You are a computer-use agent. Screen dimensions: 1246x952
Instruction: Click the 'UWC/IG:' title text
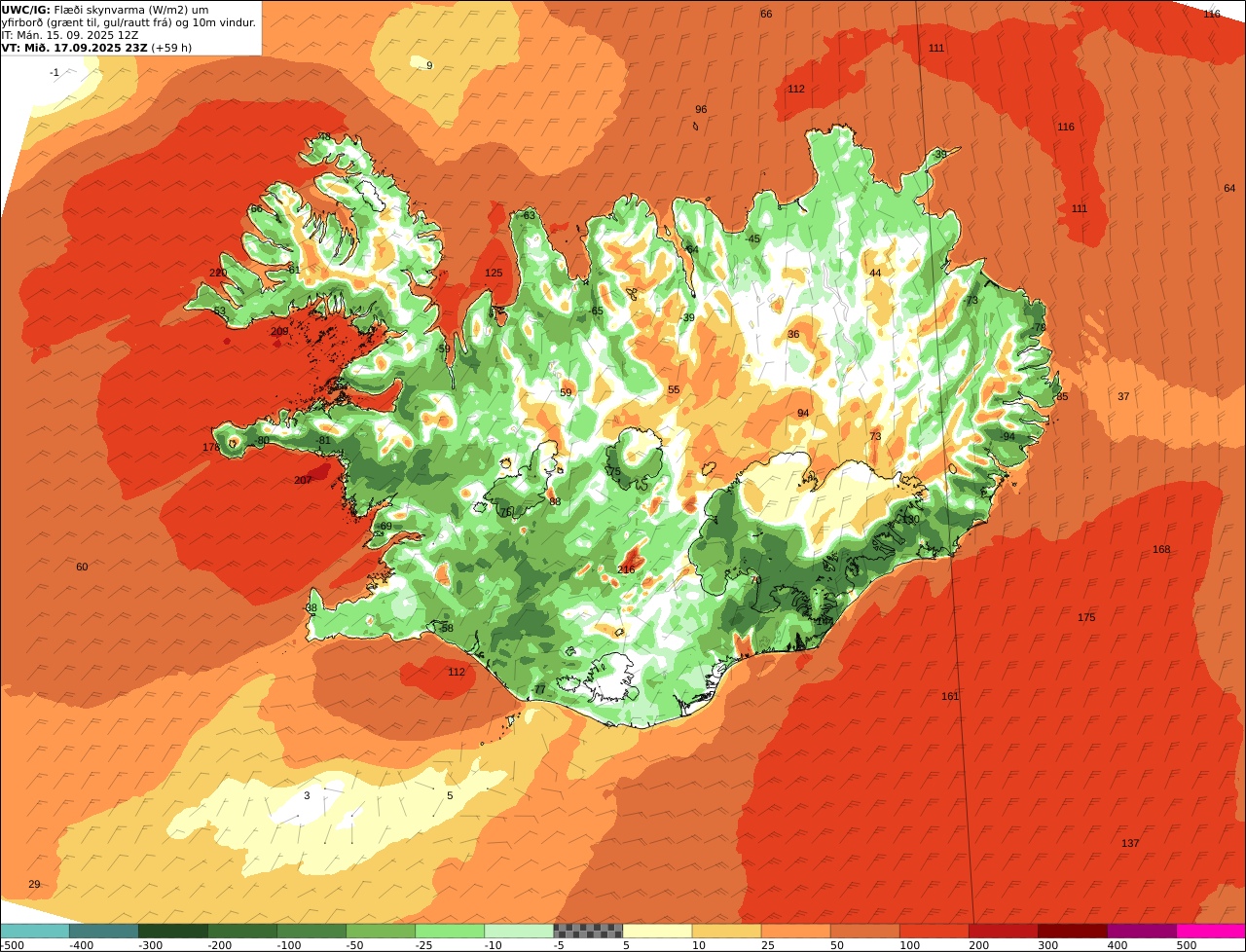pyautogui.click(x=26, y=10)
